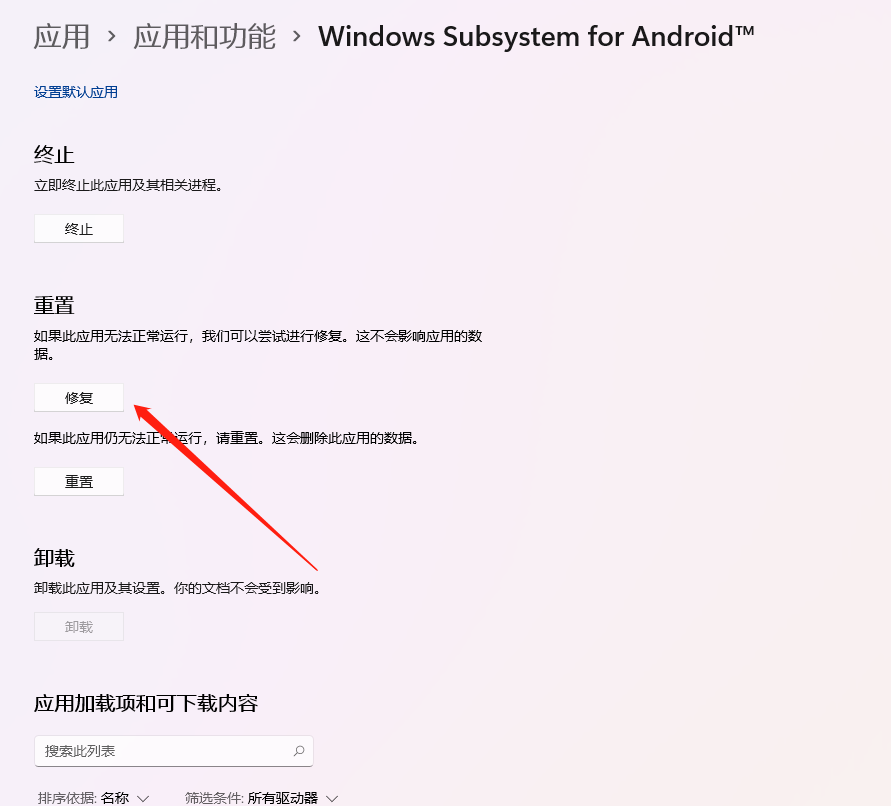The width and height of the screenshot is (891, 806).
Task: Click the 卸载 section heading
Action: 54,558
